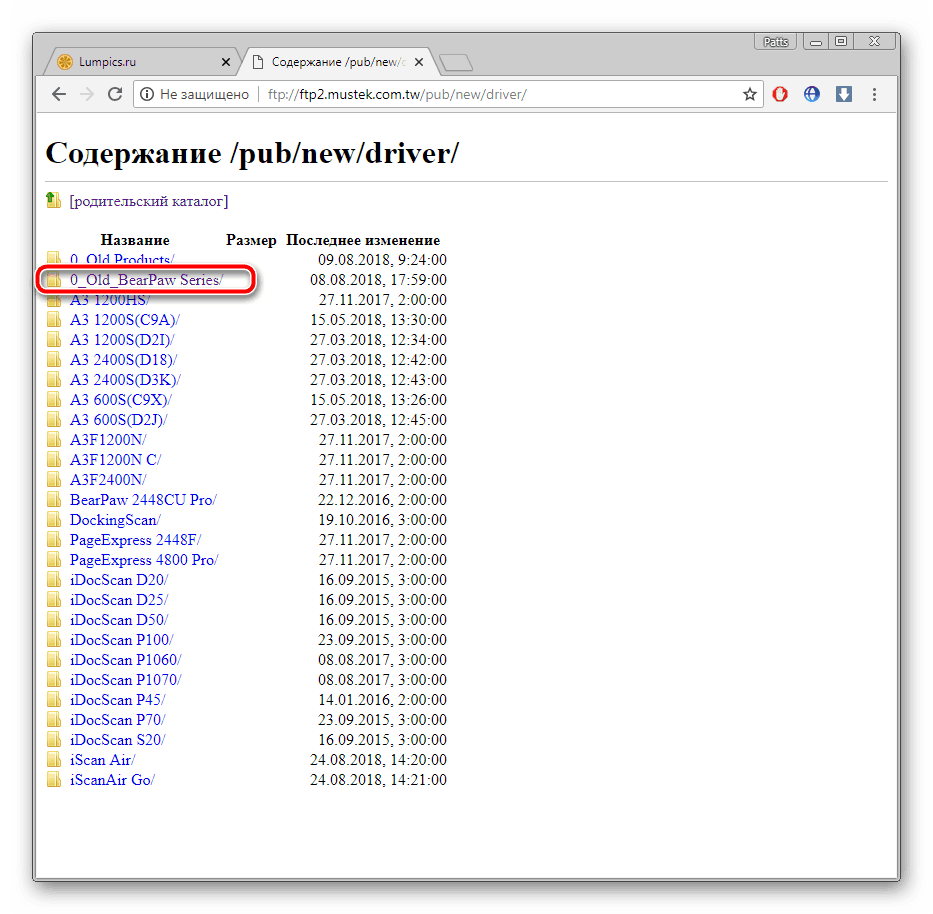Close the Lumpics.ru tab
This screenshot has width=933, height=914.
[x=225, y=62]
